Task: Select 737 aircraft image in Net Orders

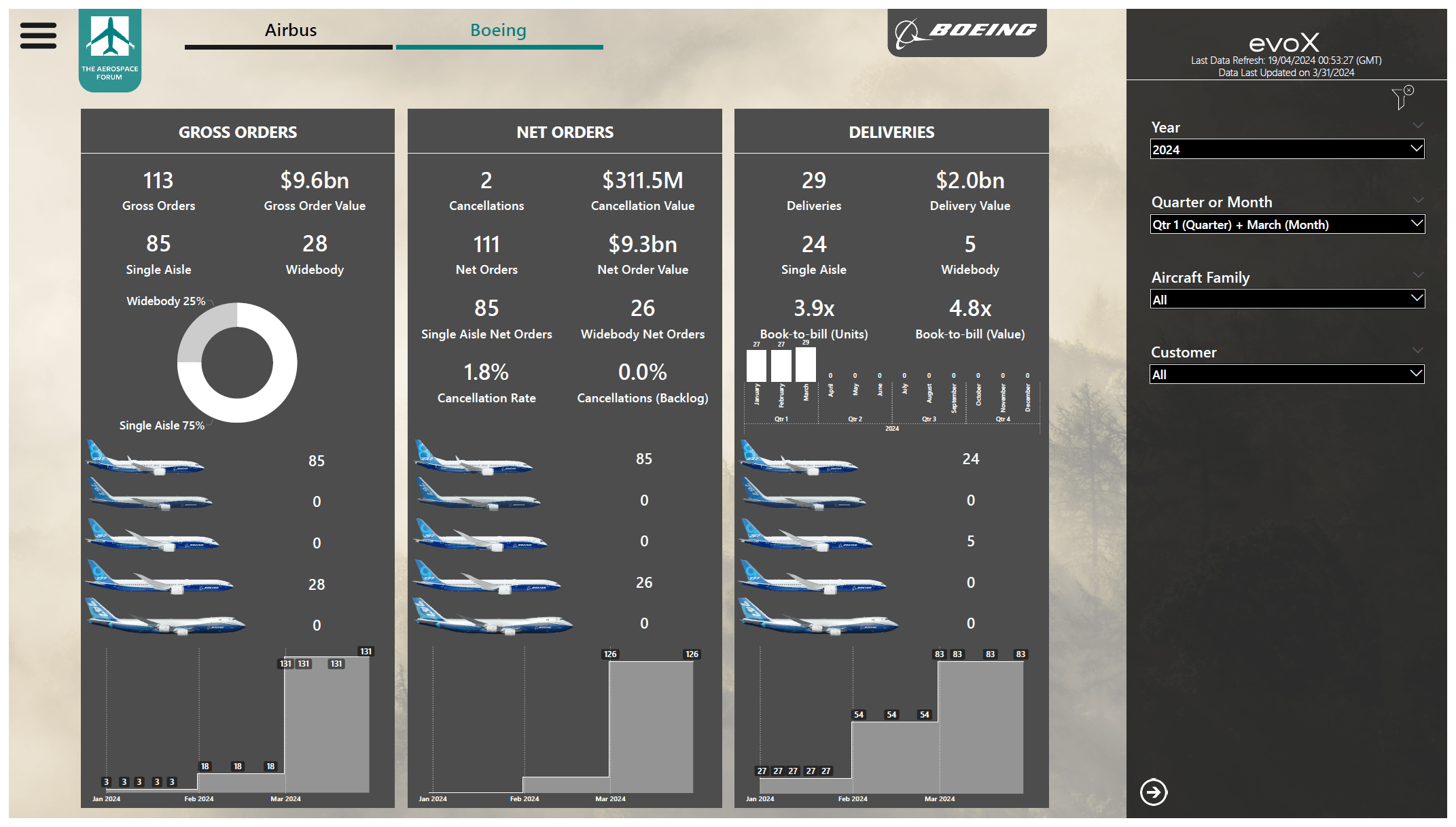Action: coord(474,457)
